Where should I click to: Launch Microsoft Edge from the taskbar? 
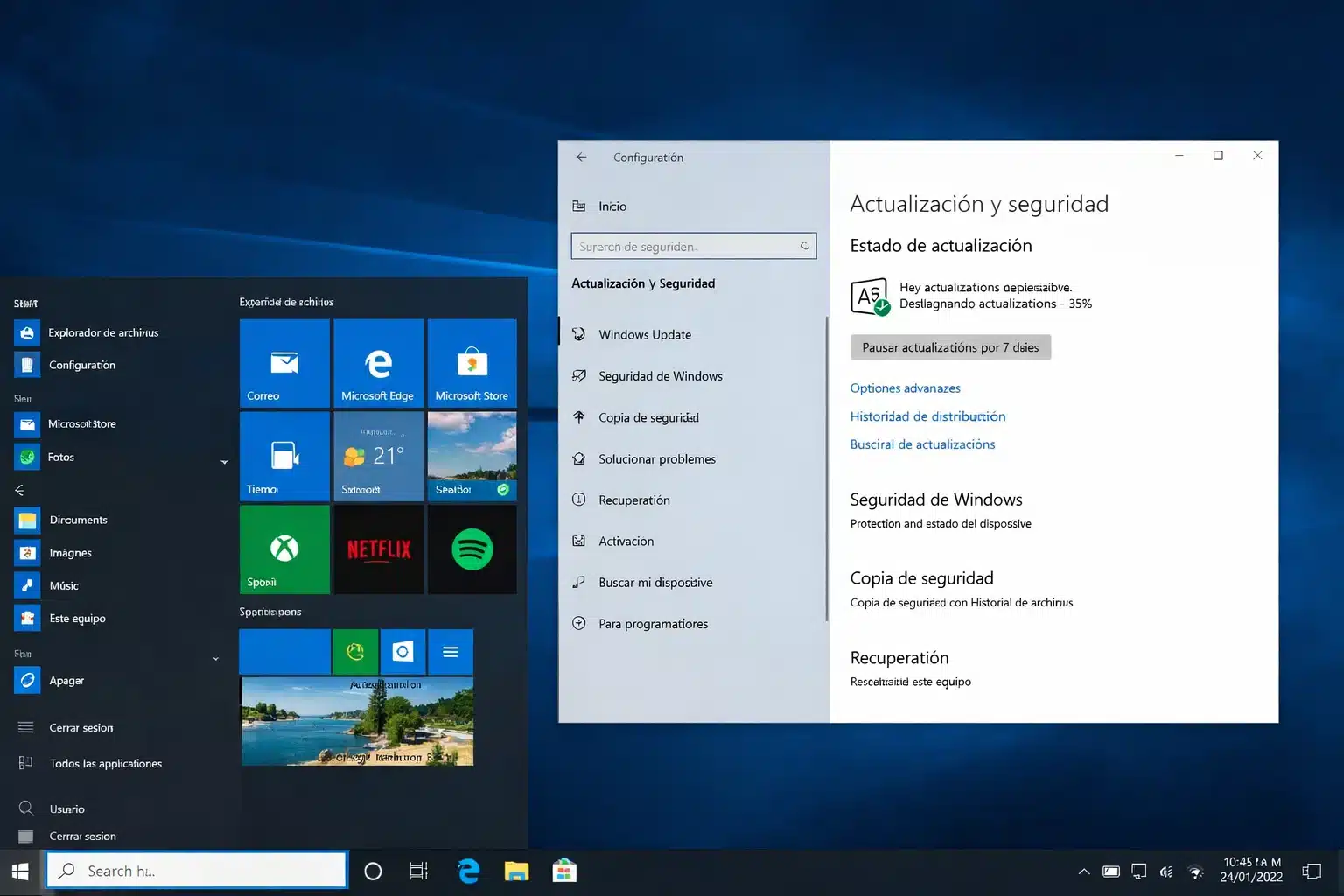(x=467, y=870)
